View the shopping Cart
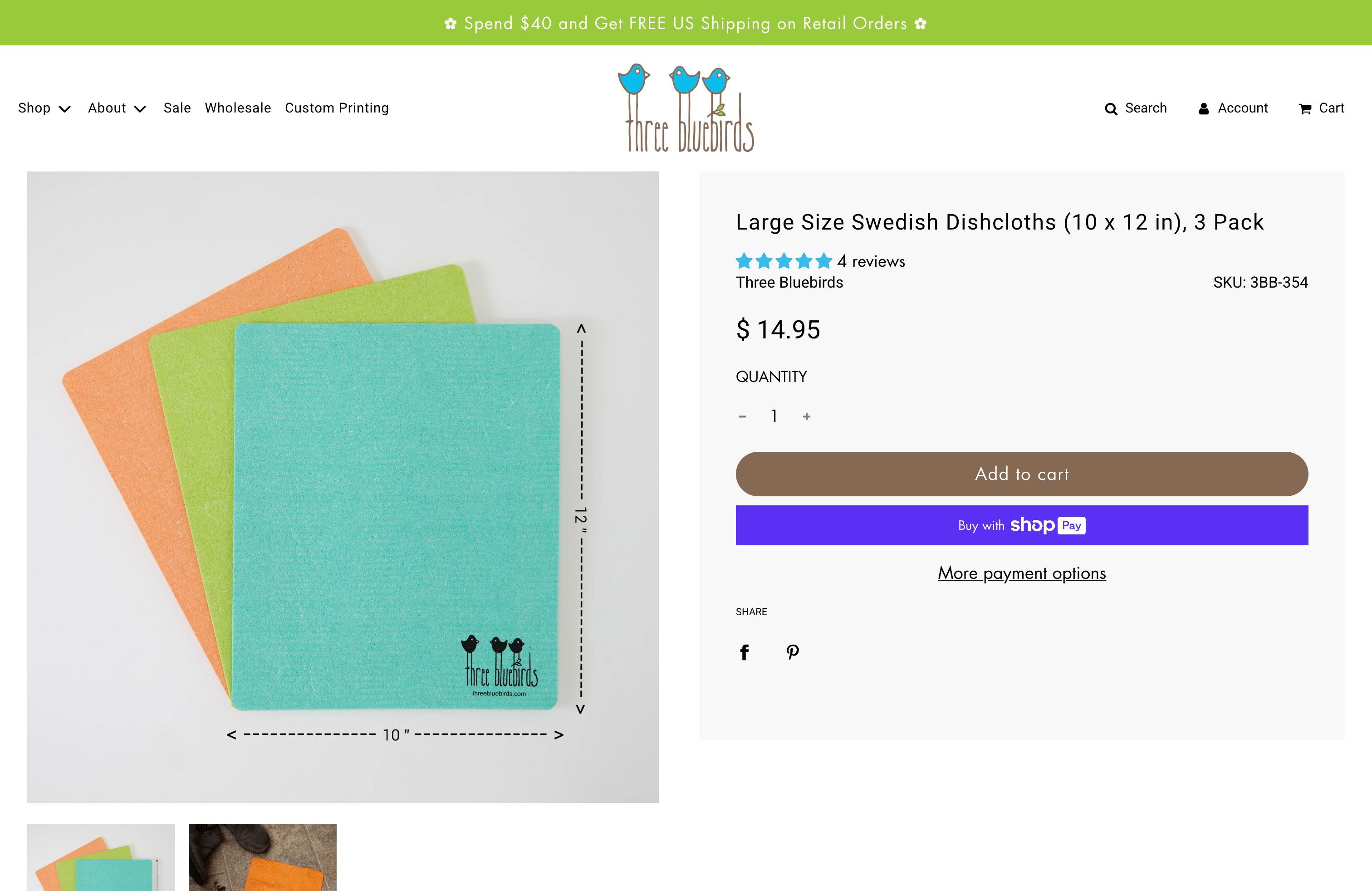 pyautogui.click(x=1321, y=108)
